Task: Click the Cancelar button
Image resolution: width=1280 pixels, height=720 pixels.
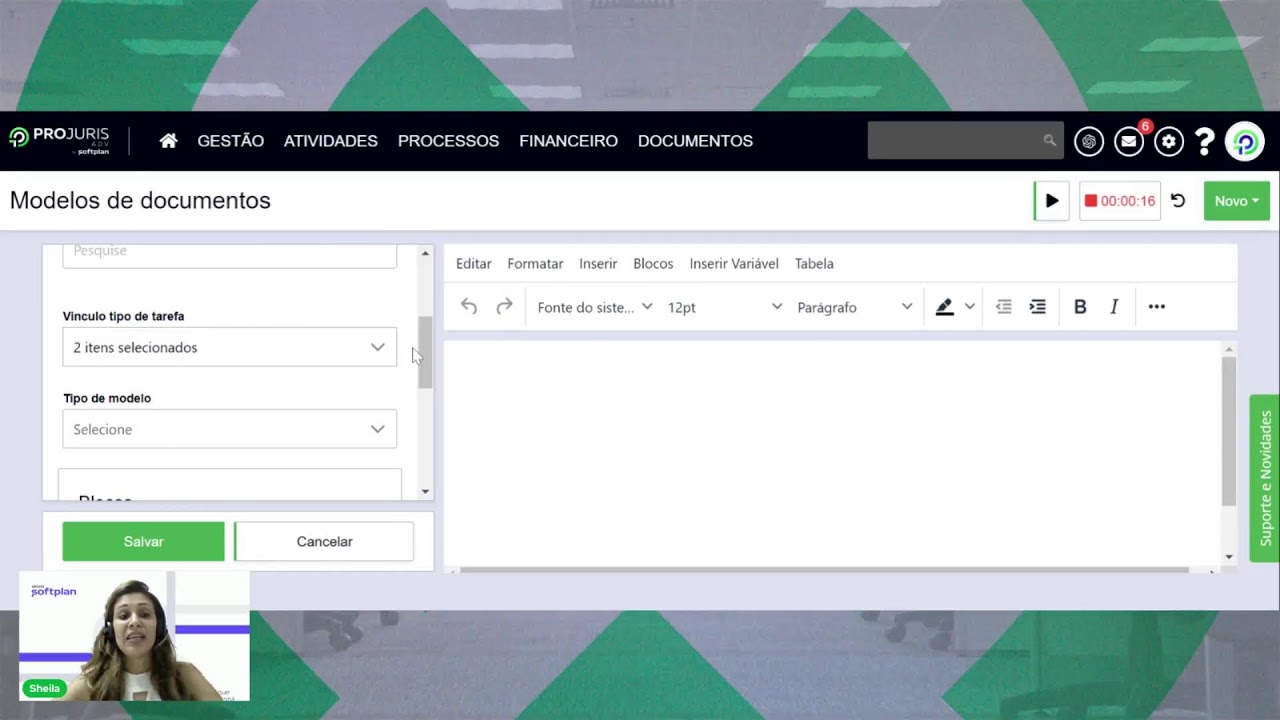Action: point(324,541)
